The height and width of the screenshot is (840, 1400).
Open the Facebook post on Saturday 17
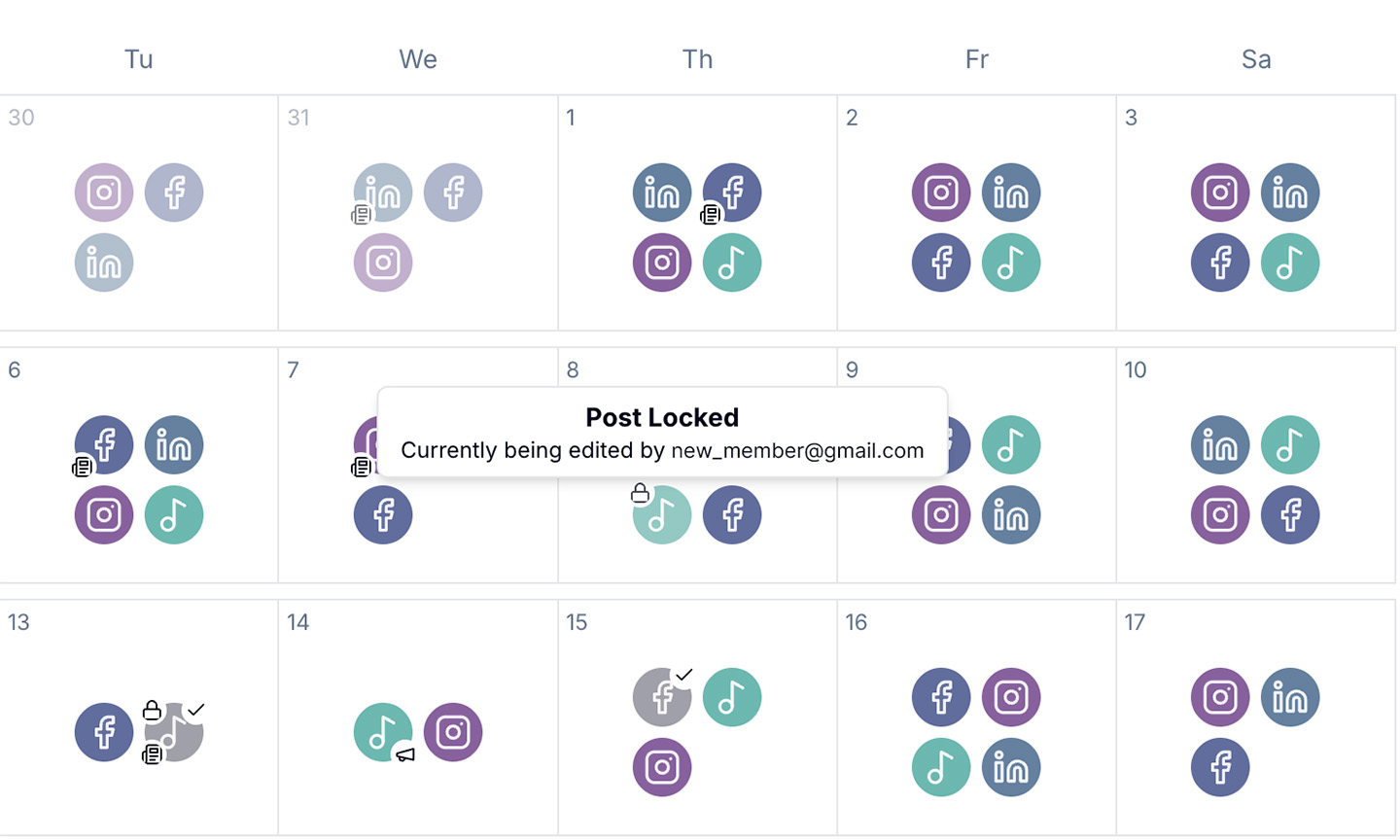pos(1220,767)
